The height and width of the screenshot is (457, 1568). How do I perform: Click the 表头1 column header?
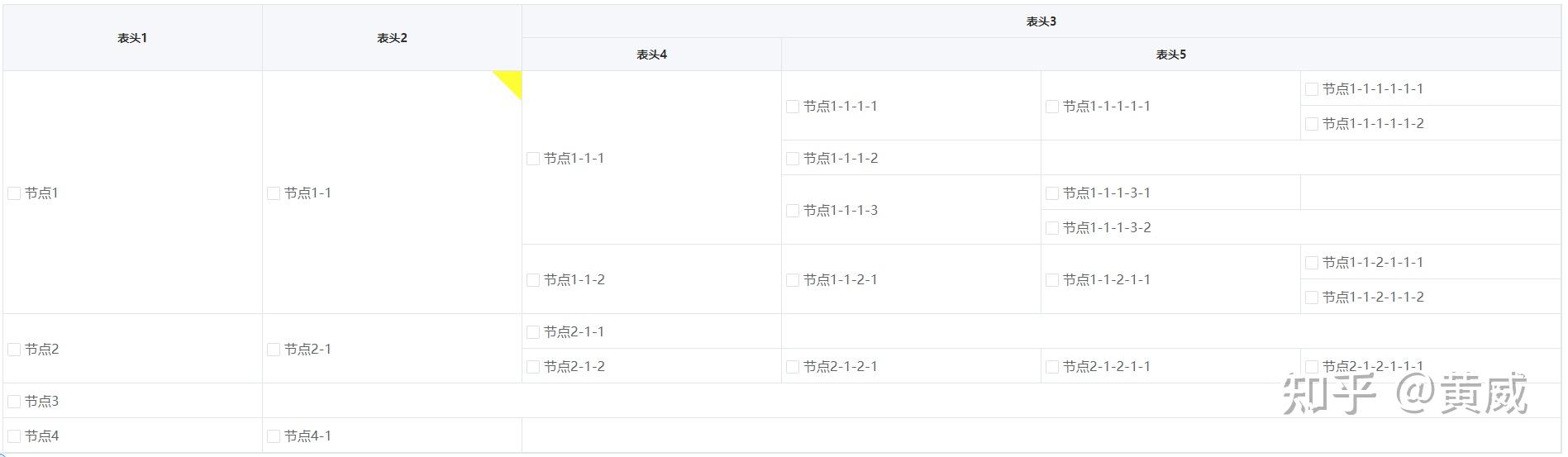click(x=132, y=38)
